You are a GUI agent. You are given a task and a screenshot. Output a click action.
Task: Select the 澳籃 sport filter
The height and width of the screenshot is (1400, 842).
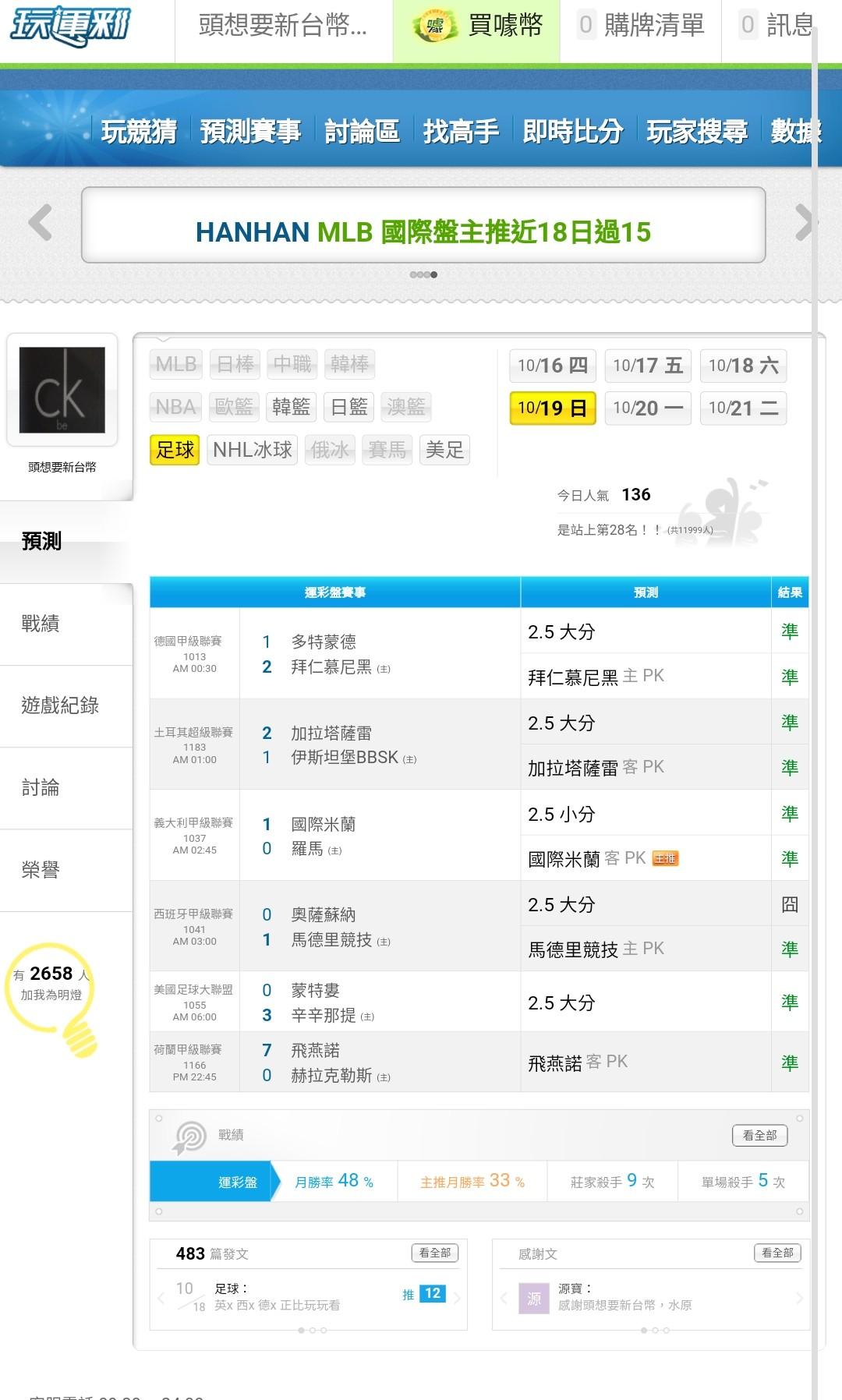click(406, 407)
